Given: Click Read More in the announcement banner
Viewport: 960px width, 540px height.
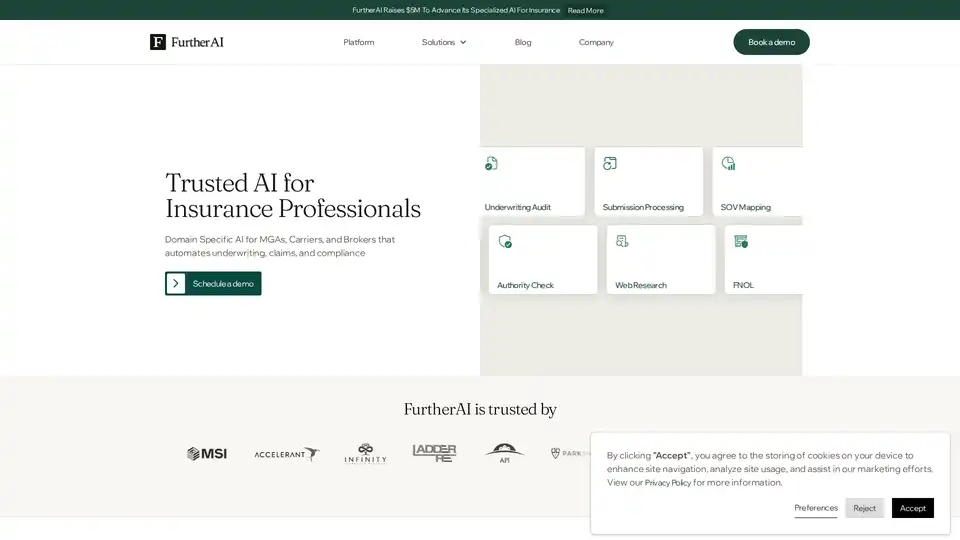Looking at the screenshot, I should pos(585,10).
